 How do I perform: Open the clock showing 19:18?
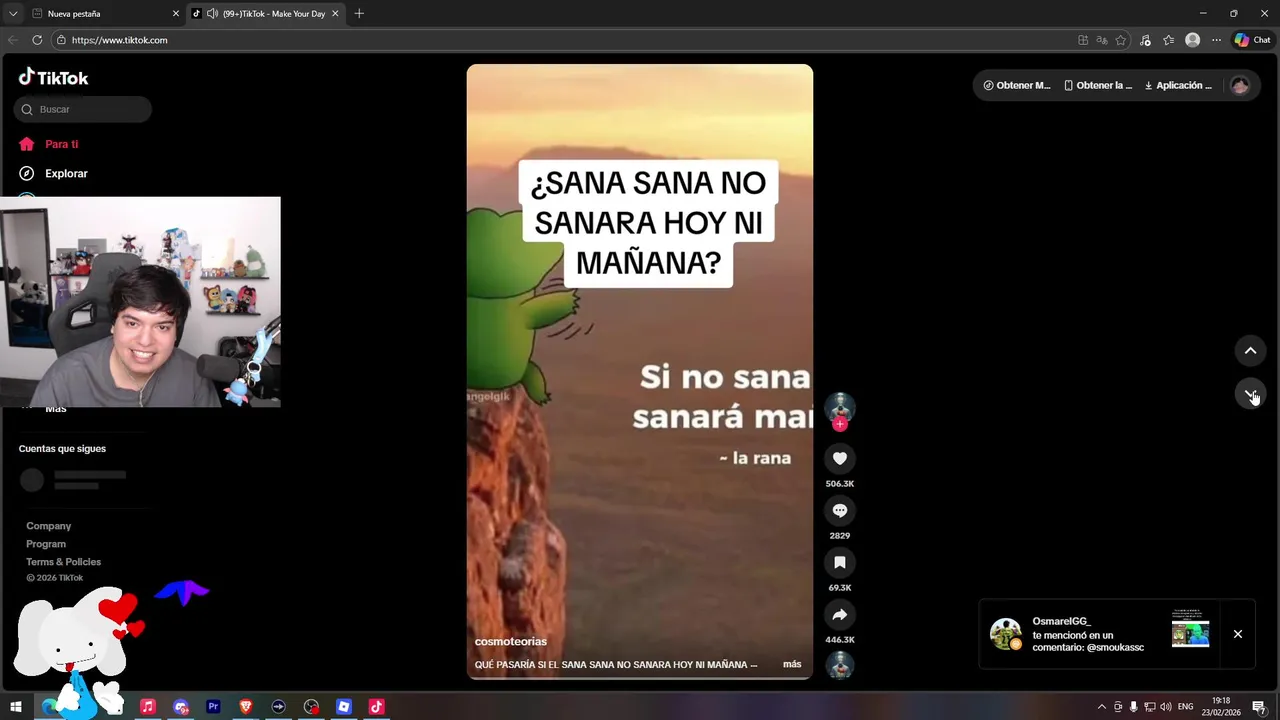tap(1221, 707)
